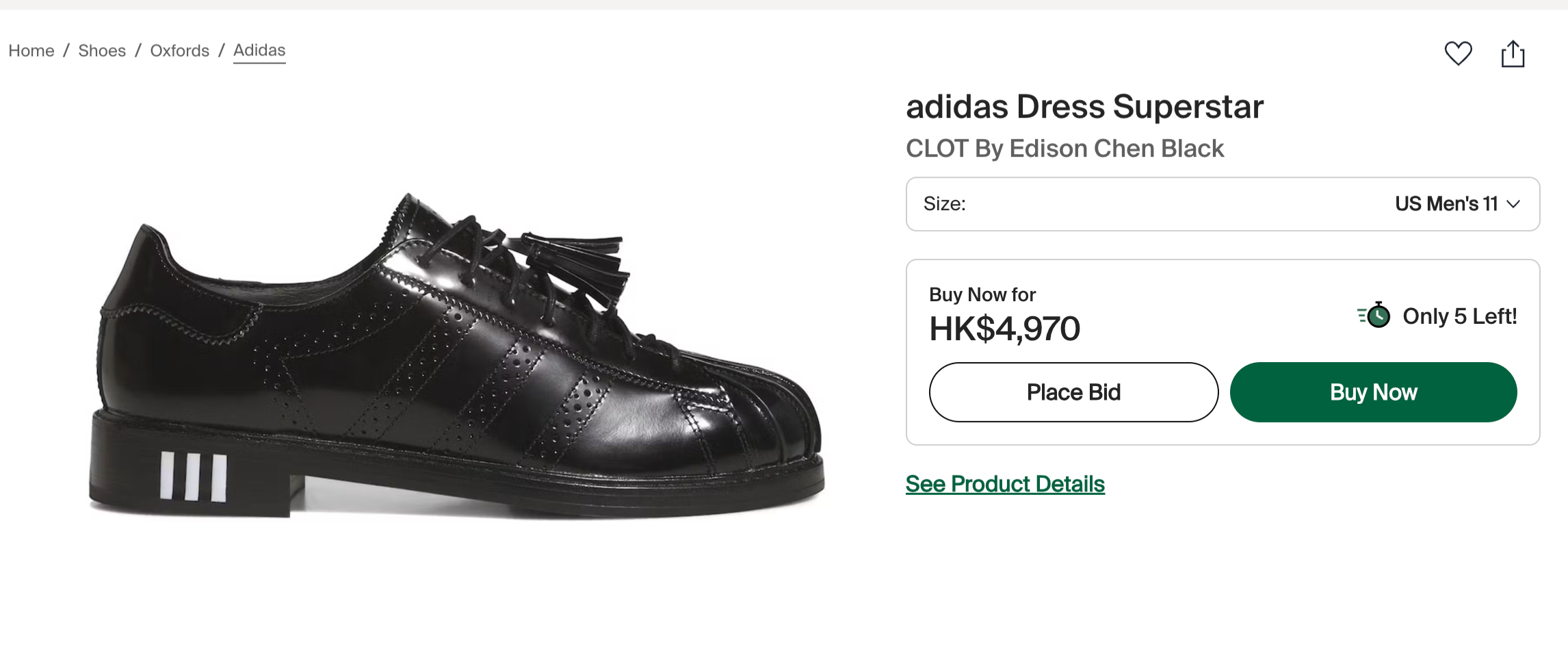Image resolution: width=1568 pixels, height=649 pixels.
Task: Click the Only 5 Left! text
Action: pos(1459,316)
